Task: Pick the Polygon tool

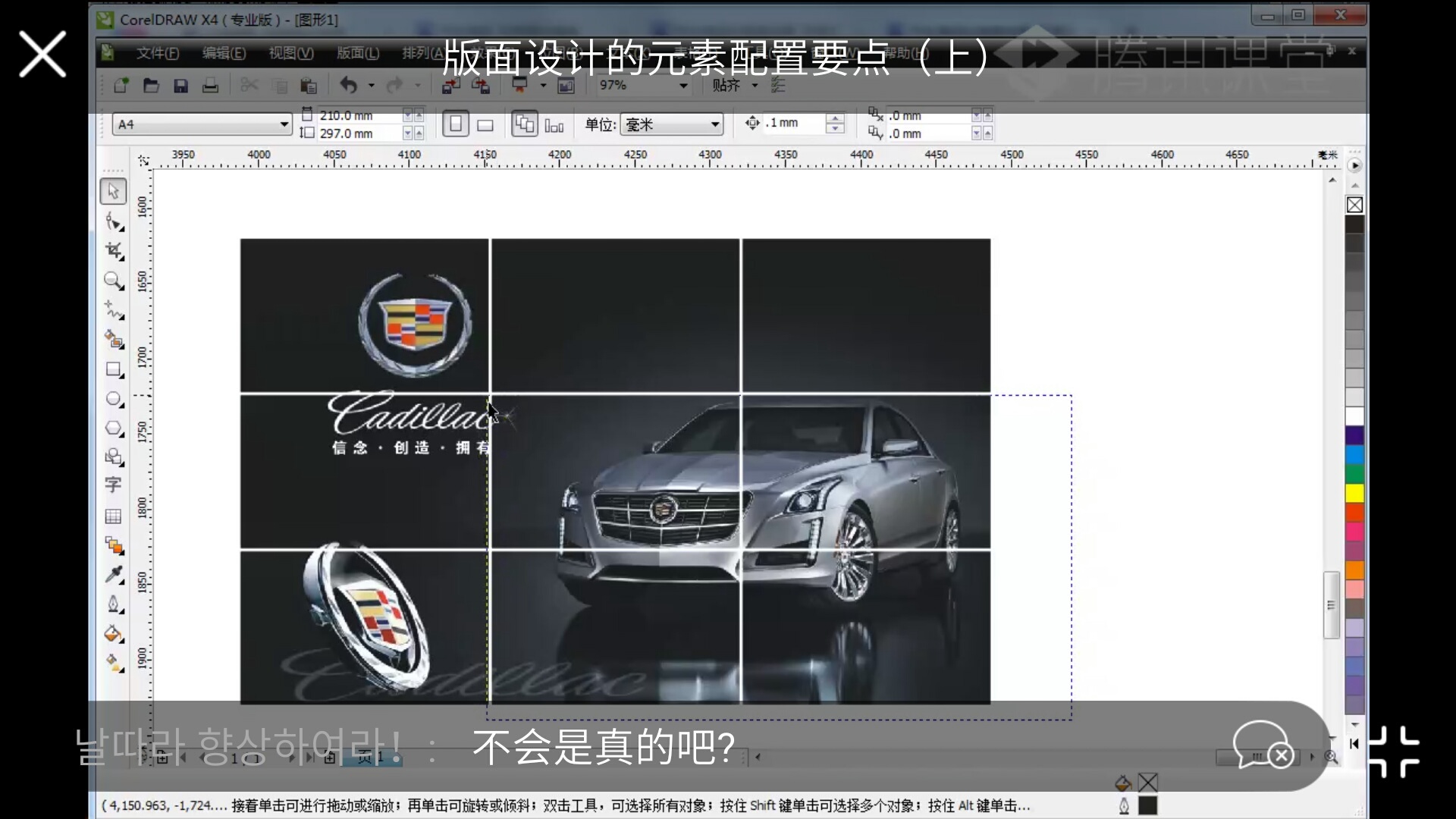Action: point(114,428)
